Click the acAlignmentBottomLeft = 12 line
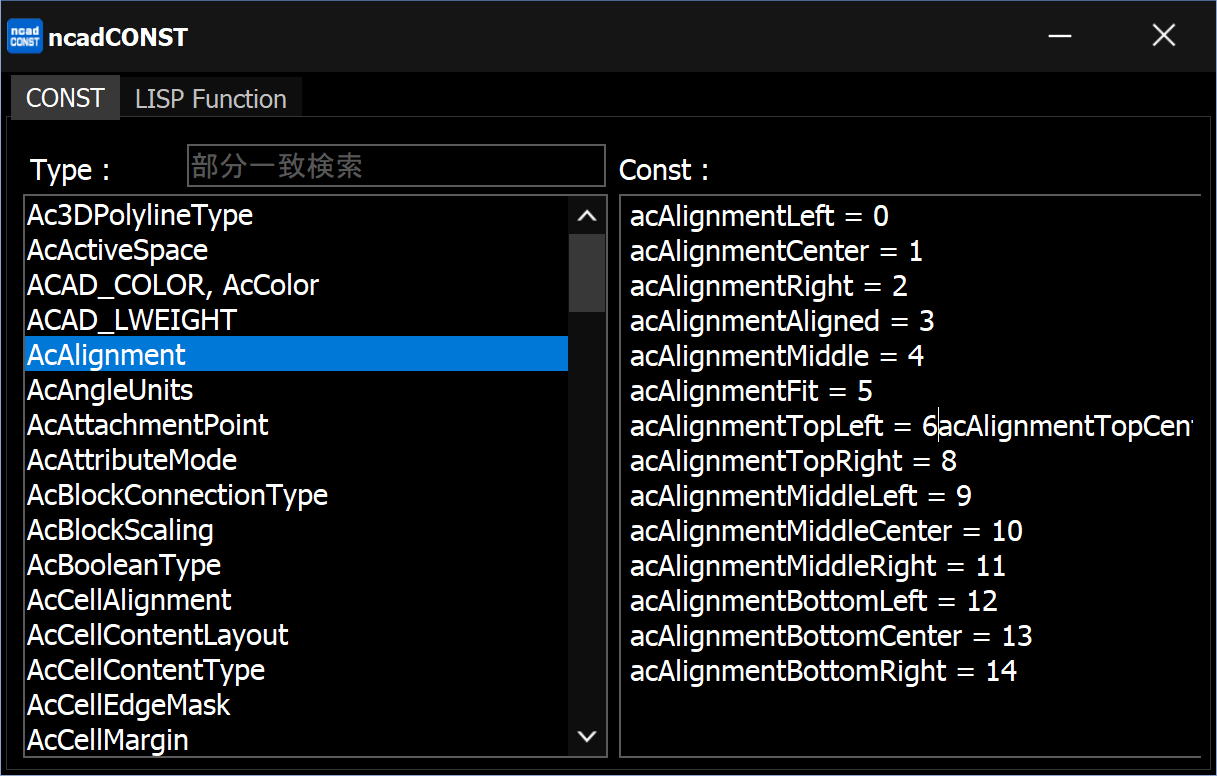Image resolution: width=1217 pixels, height=776 pixels. click(x=814, y=601)
